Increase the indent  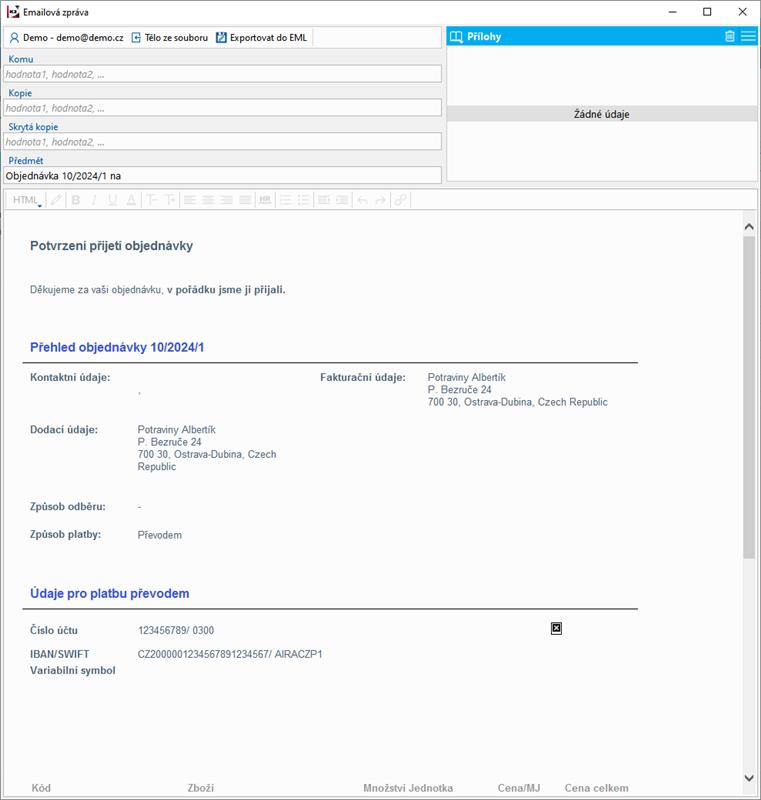(x=342, y=200)
